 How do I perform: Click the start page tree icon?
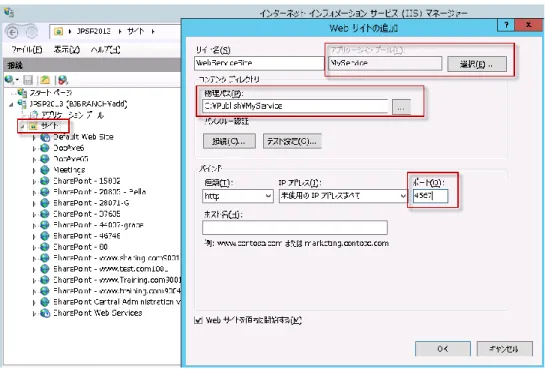(22, 93)
